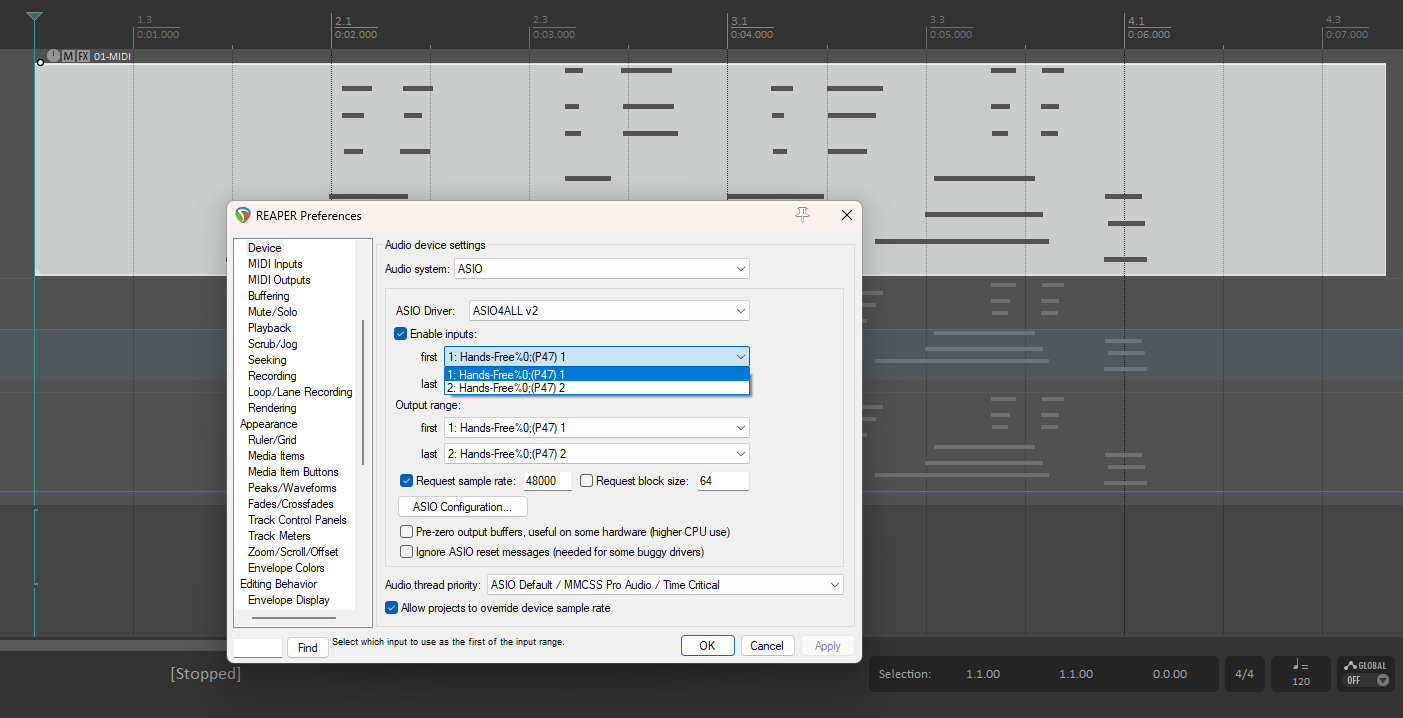Open Output range first dropdown

[596, 428]
